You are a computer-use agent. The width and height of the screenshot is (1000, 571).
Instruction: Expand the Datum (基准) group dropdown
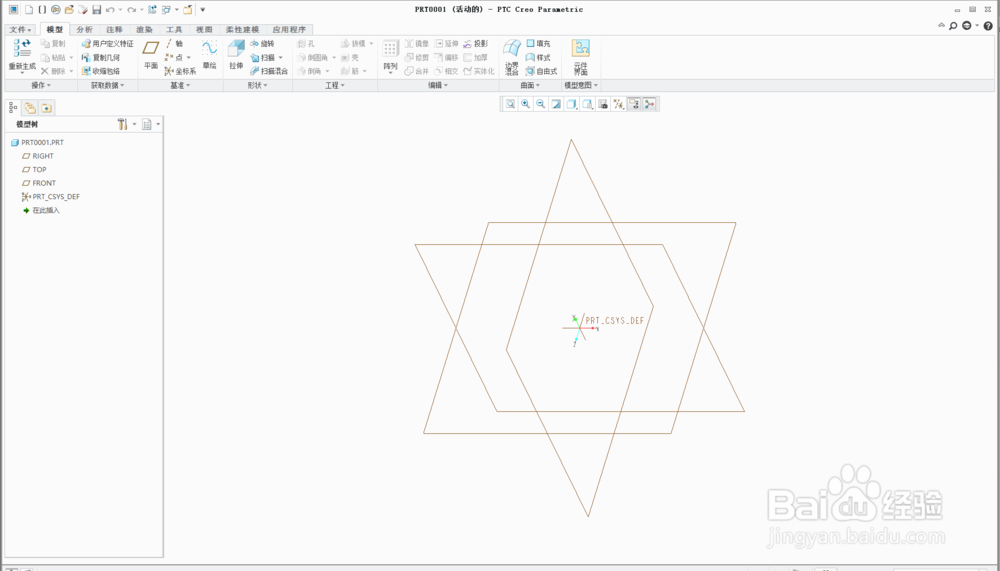pos(180,85)
